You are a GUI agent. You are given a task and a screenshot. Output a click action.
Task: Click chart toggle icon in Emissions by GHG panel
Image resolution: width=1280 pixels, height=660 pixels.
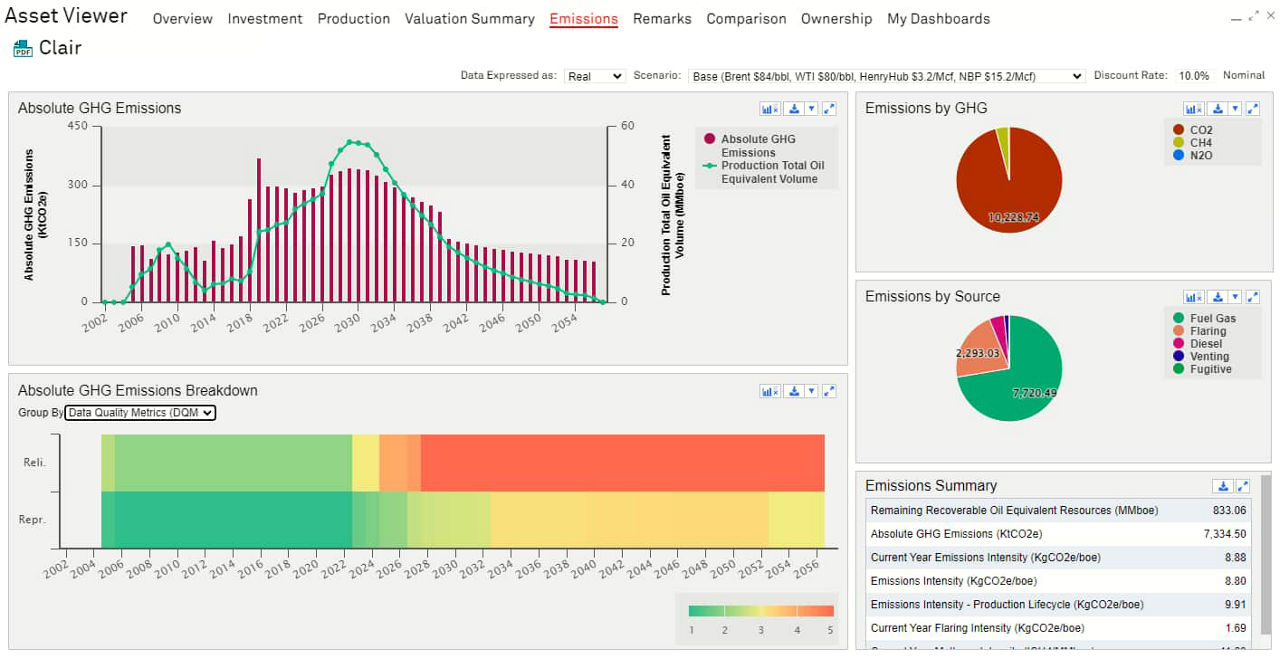pyautogui.click(x=1193, y=109)
